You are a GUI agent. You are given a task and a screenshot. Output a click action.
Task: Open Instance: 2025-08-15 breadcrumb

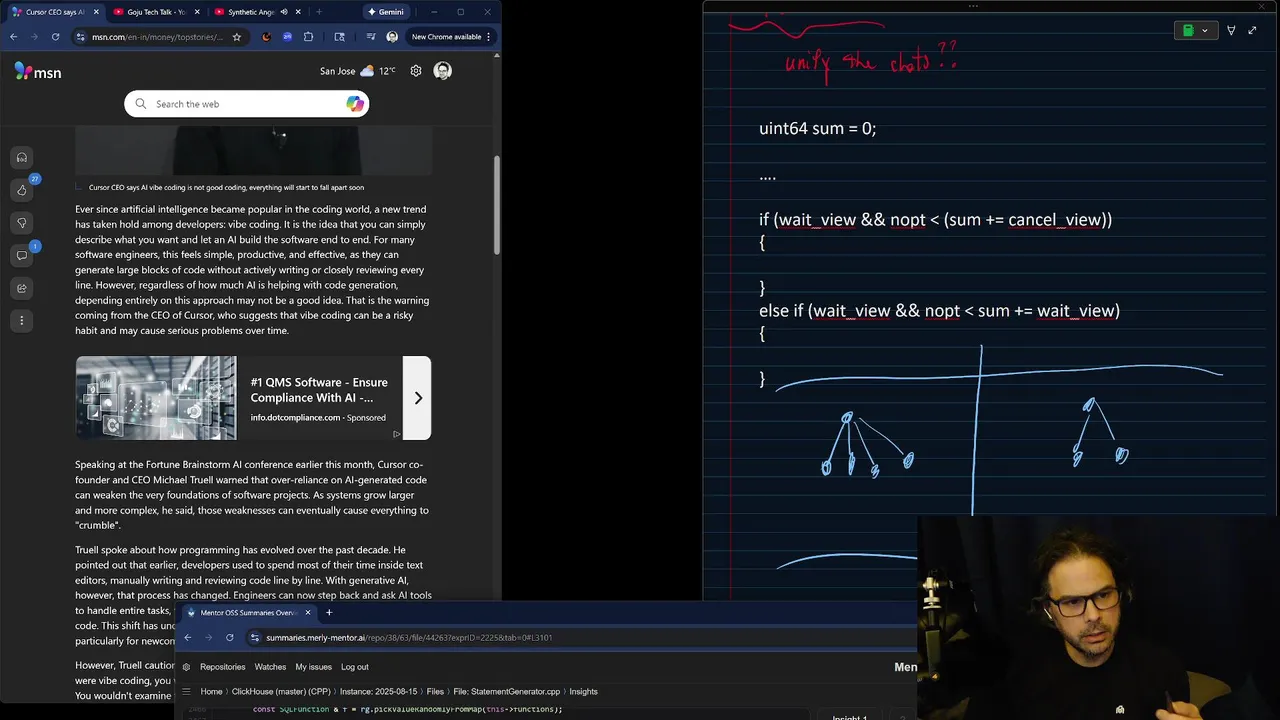[x=379, y=692]
